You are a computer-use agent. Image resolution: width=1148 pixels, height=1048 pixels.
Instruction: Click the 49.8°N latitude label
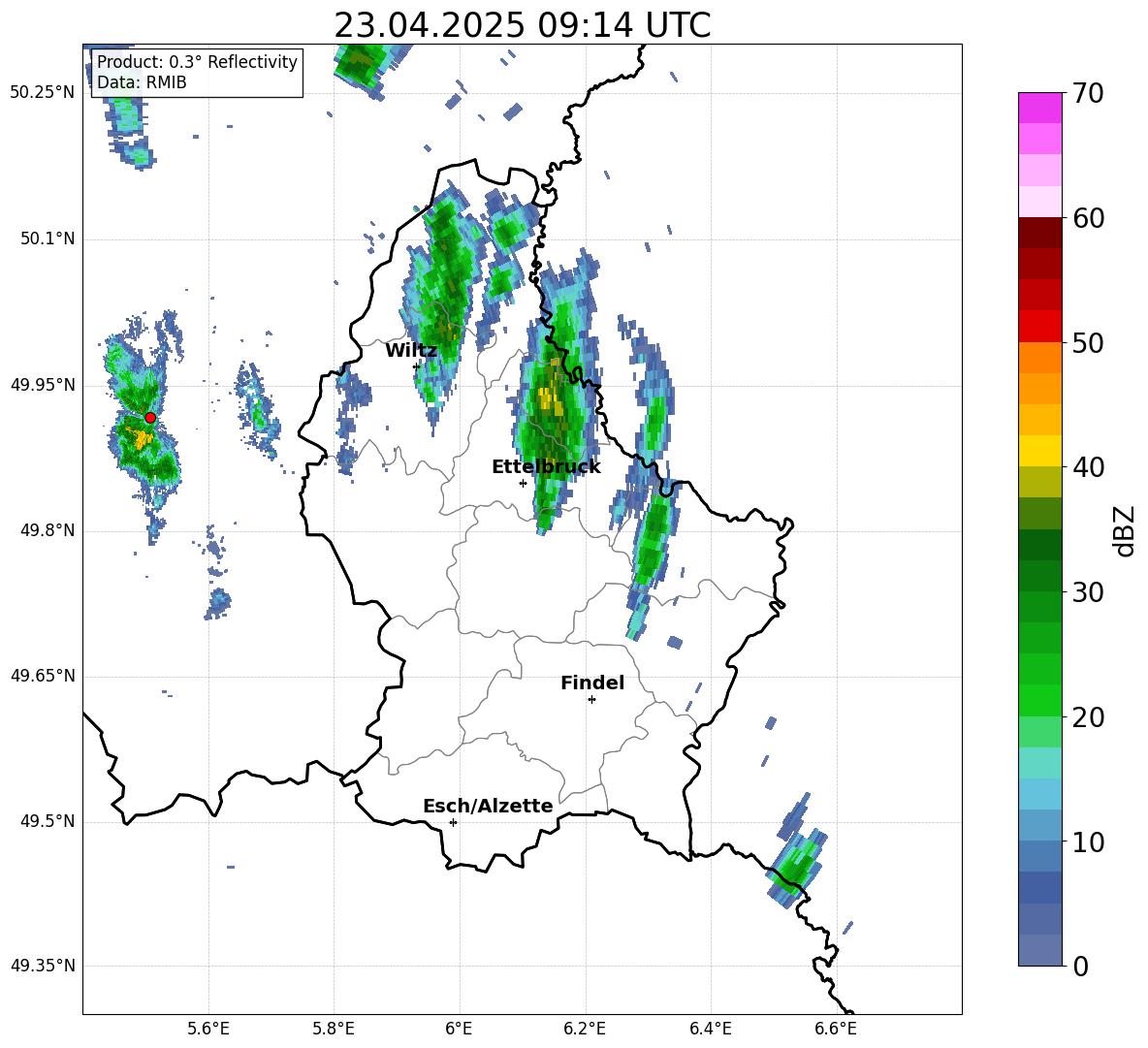point(48,530)
